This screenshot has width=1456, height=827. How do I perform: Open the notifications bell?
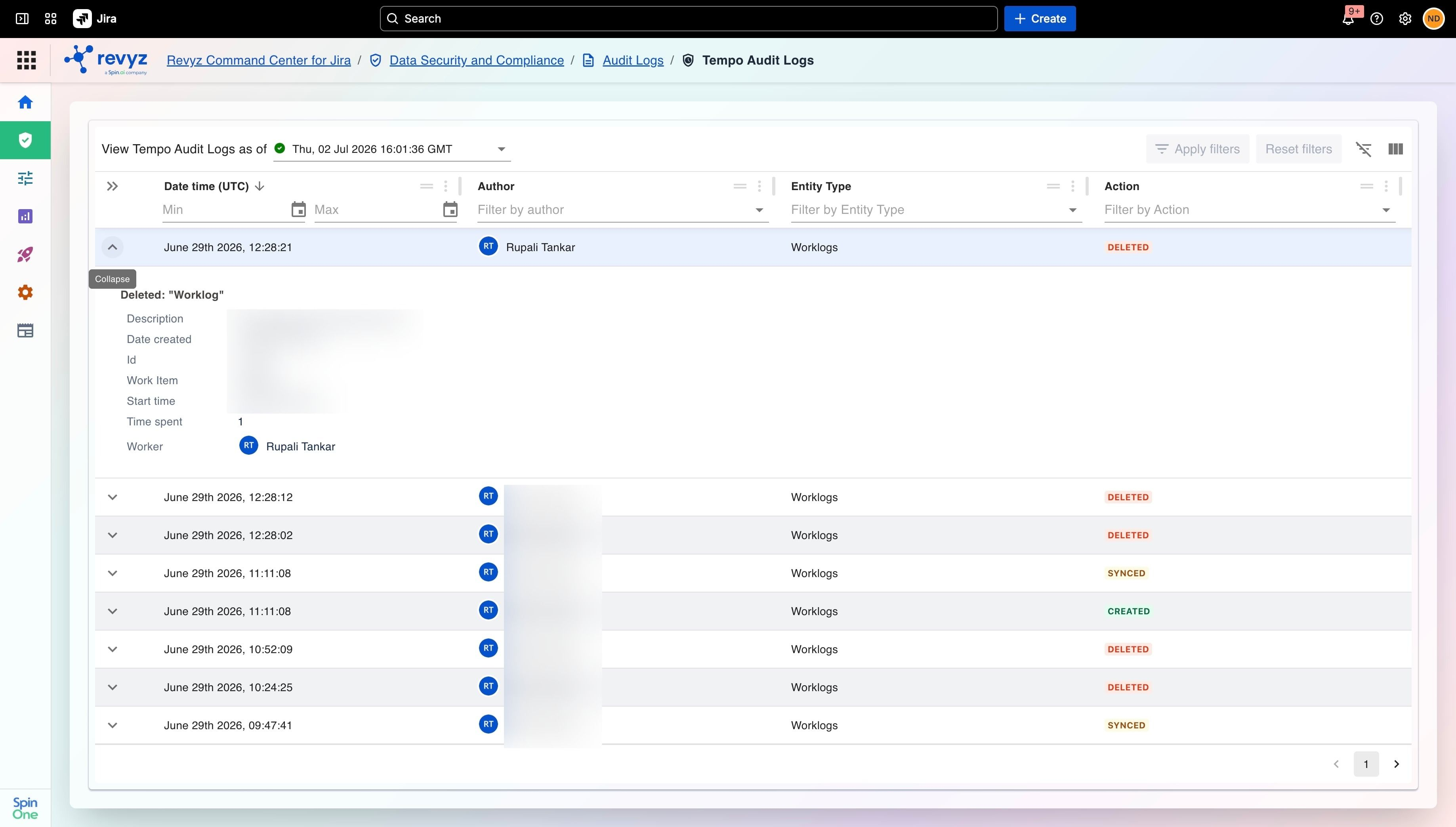(x=1348, y=19)
